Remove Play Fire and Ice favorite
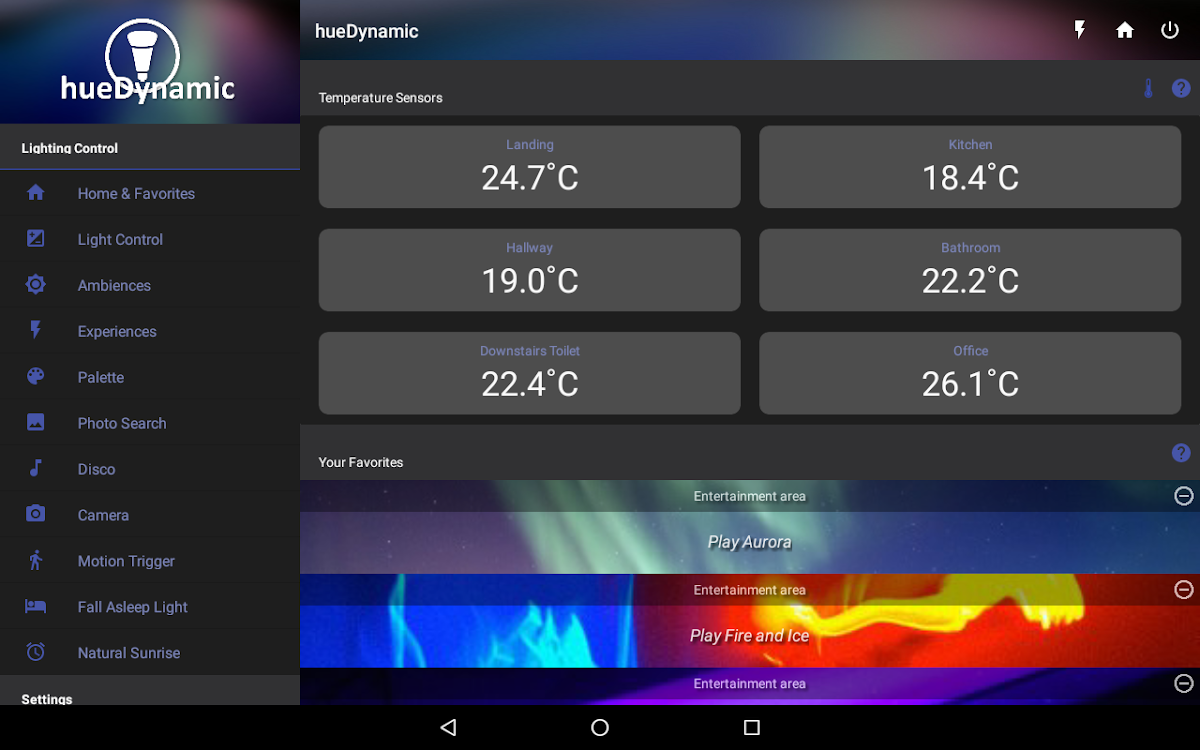Screen dimensions: 1200x750 1184,590
